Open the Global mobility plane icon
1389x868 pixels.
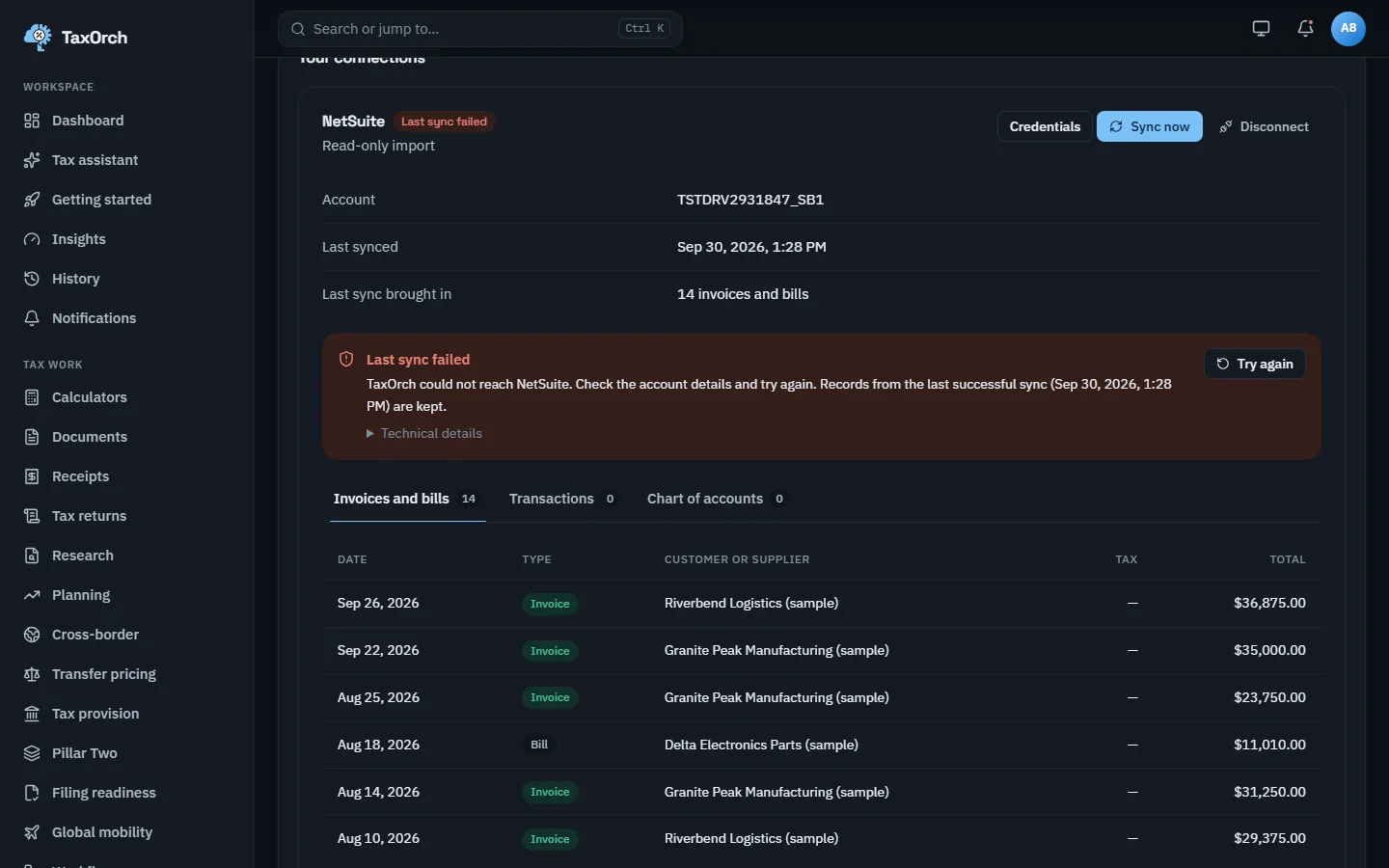tap(32, 832)
